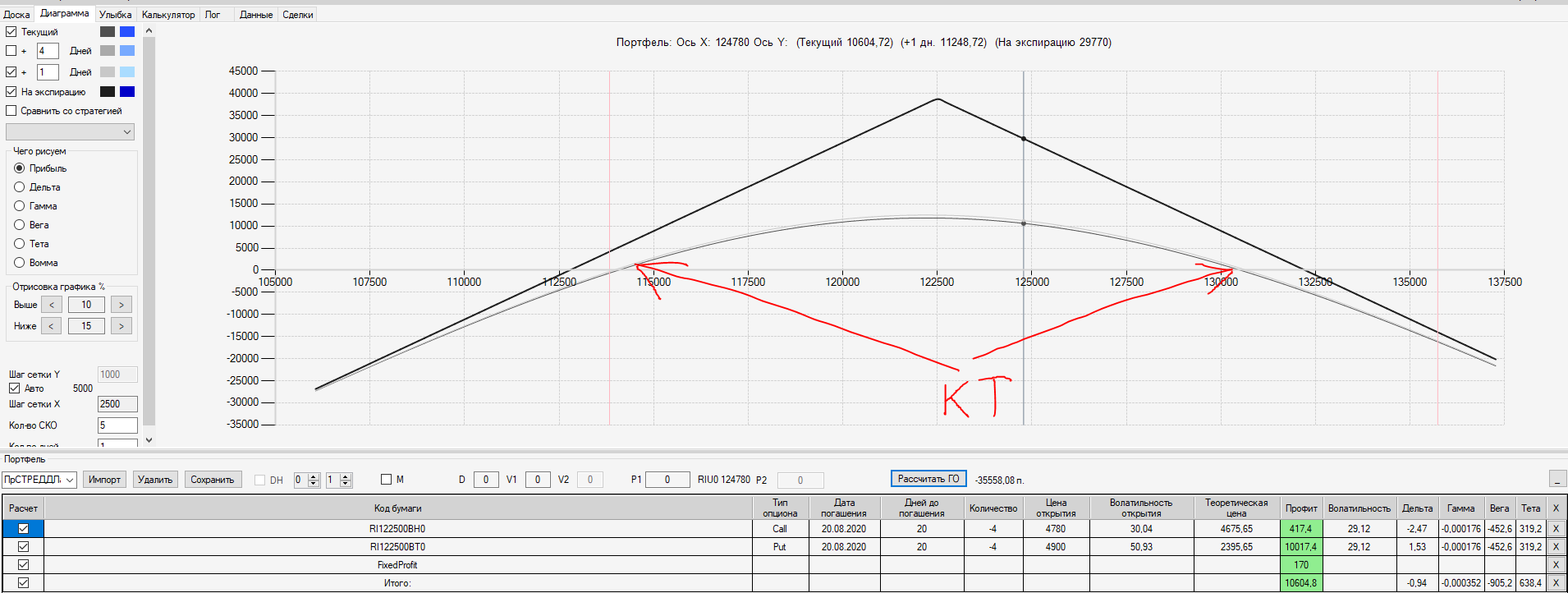Click the V1 value input field

(538, 480)
